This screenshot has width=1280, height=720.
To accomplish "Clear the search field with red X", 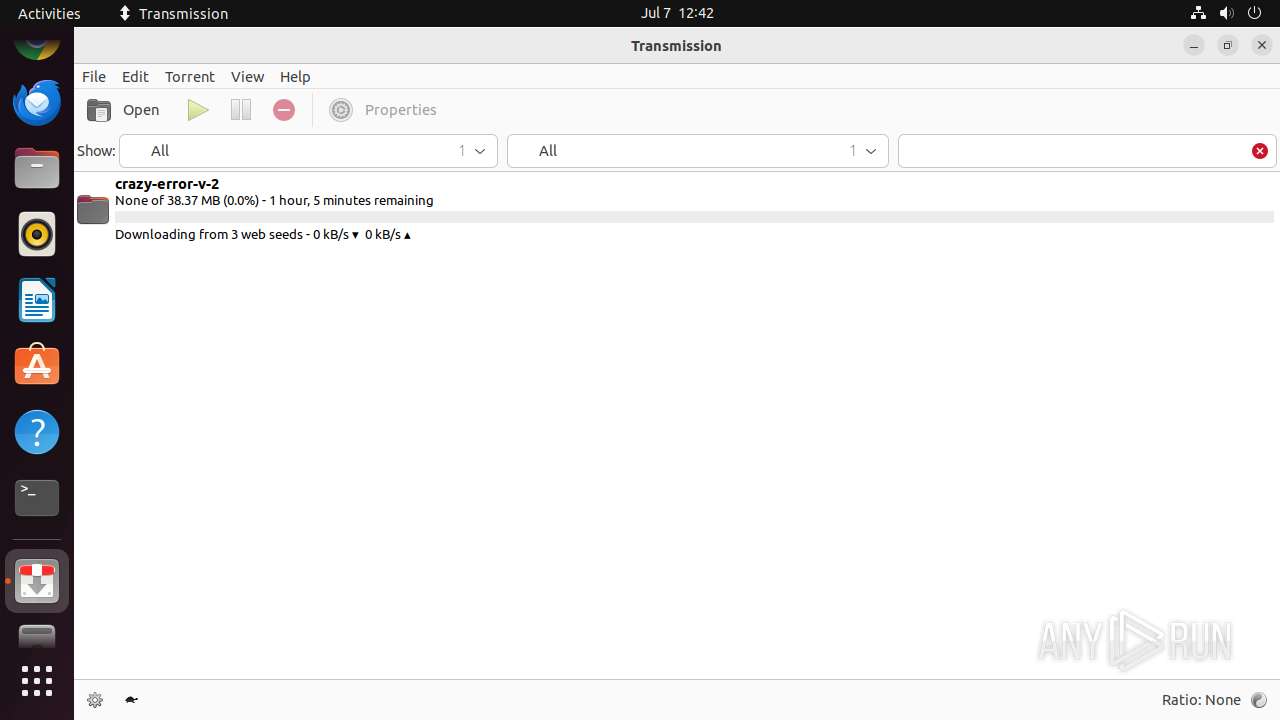I will [x=1260, y=151].
